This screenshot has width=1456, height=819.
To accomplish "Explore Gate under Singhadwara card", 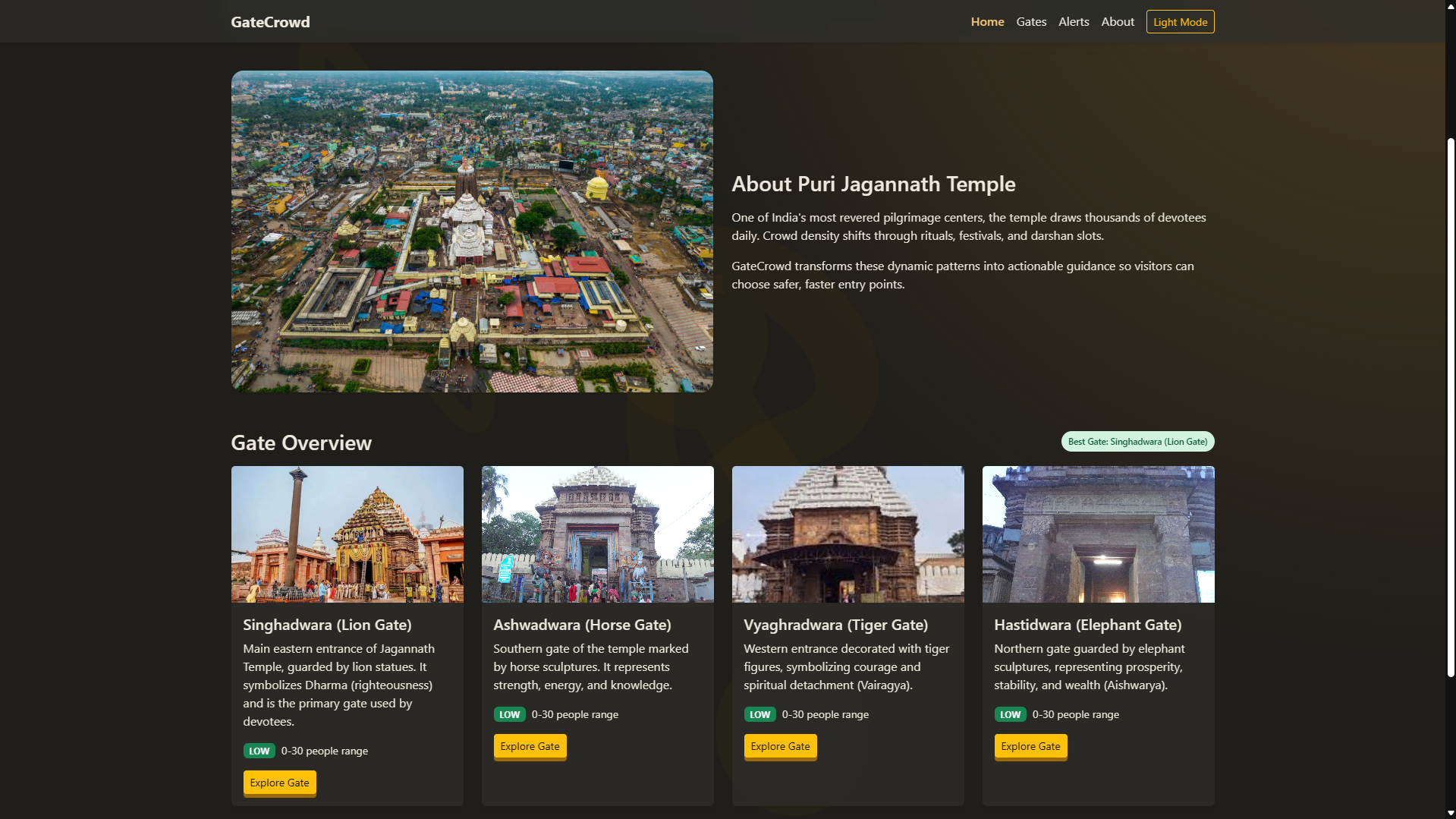I will pyautogui.click(x=279, y=783).
